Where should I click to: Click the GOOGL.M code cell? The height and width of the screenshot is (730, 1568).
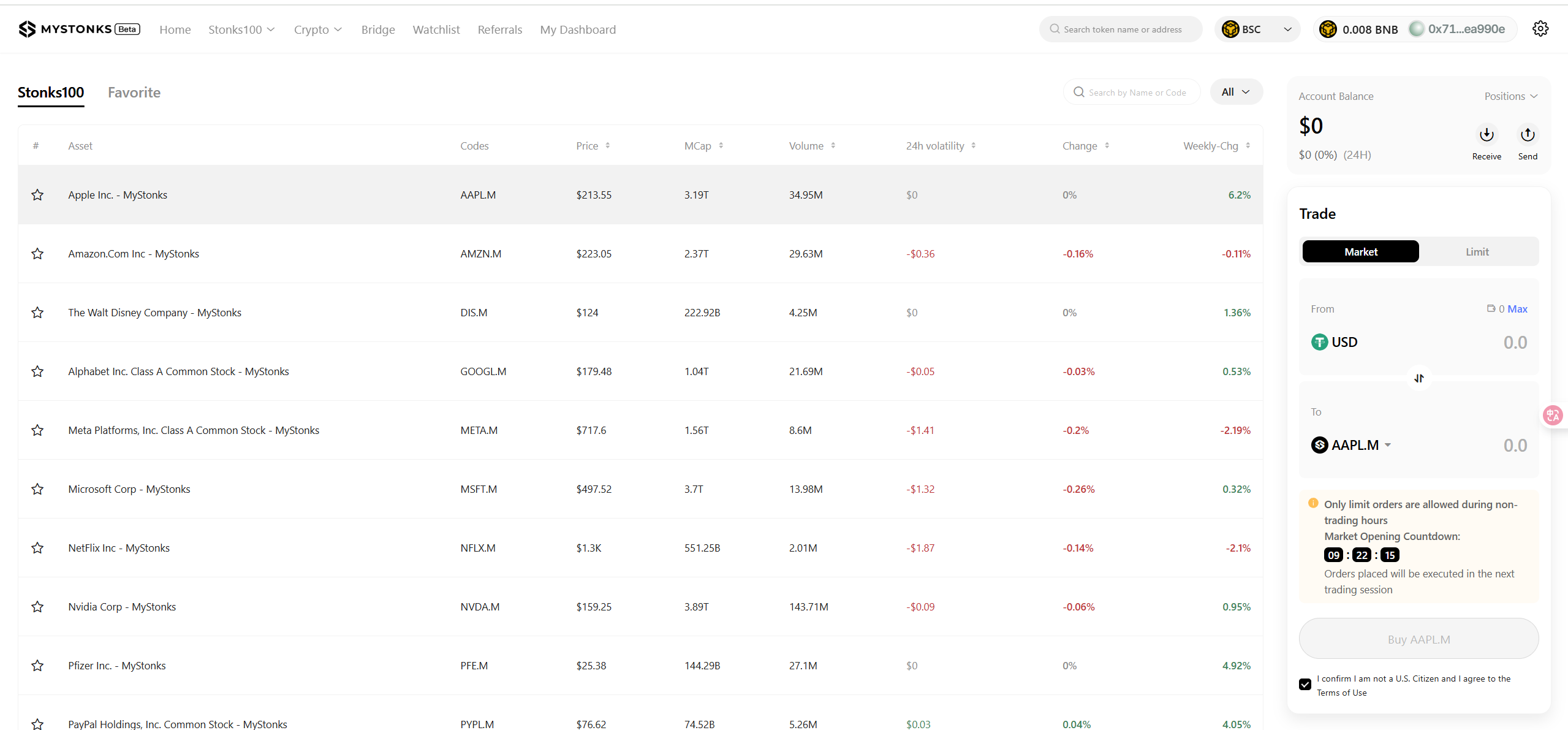click(x=483, y=371)
